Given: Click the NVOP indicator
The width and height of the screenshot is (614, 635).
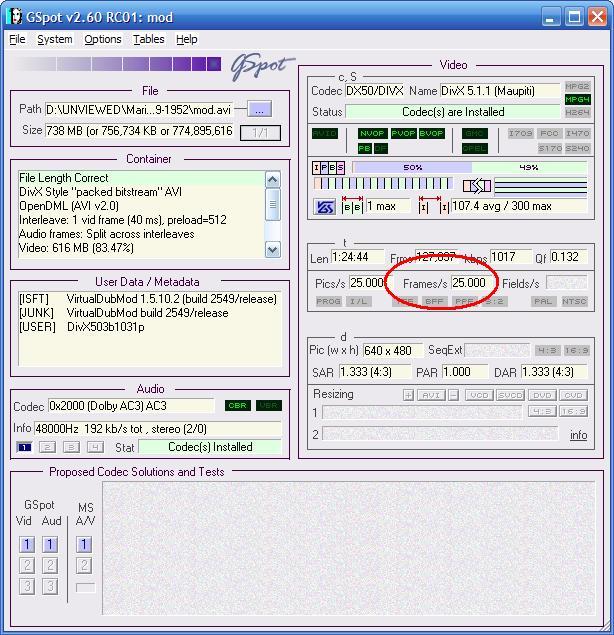Looking at the screenshot, I should click(372, 133).
